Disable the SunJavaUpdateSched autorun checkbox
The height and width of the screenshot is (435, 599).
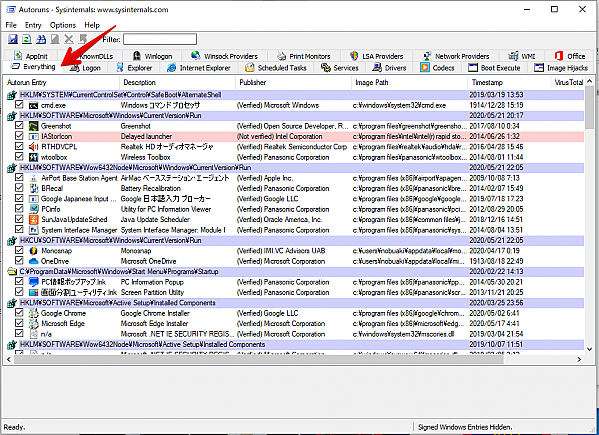click(19, 219)
